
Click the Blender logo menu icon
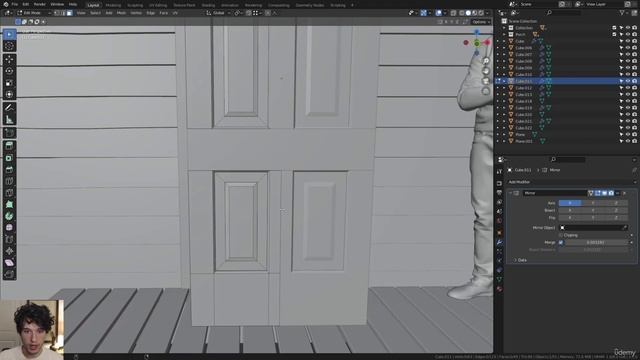pyautogui.click(x=6, y=4)
